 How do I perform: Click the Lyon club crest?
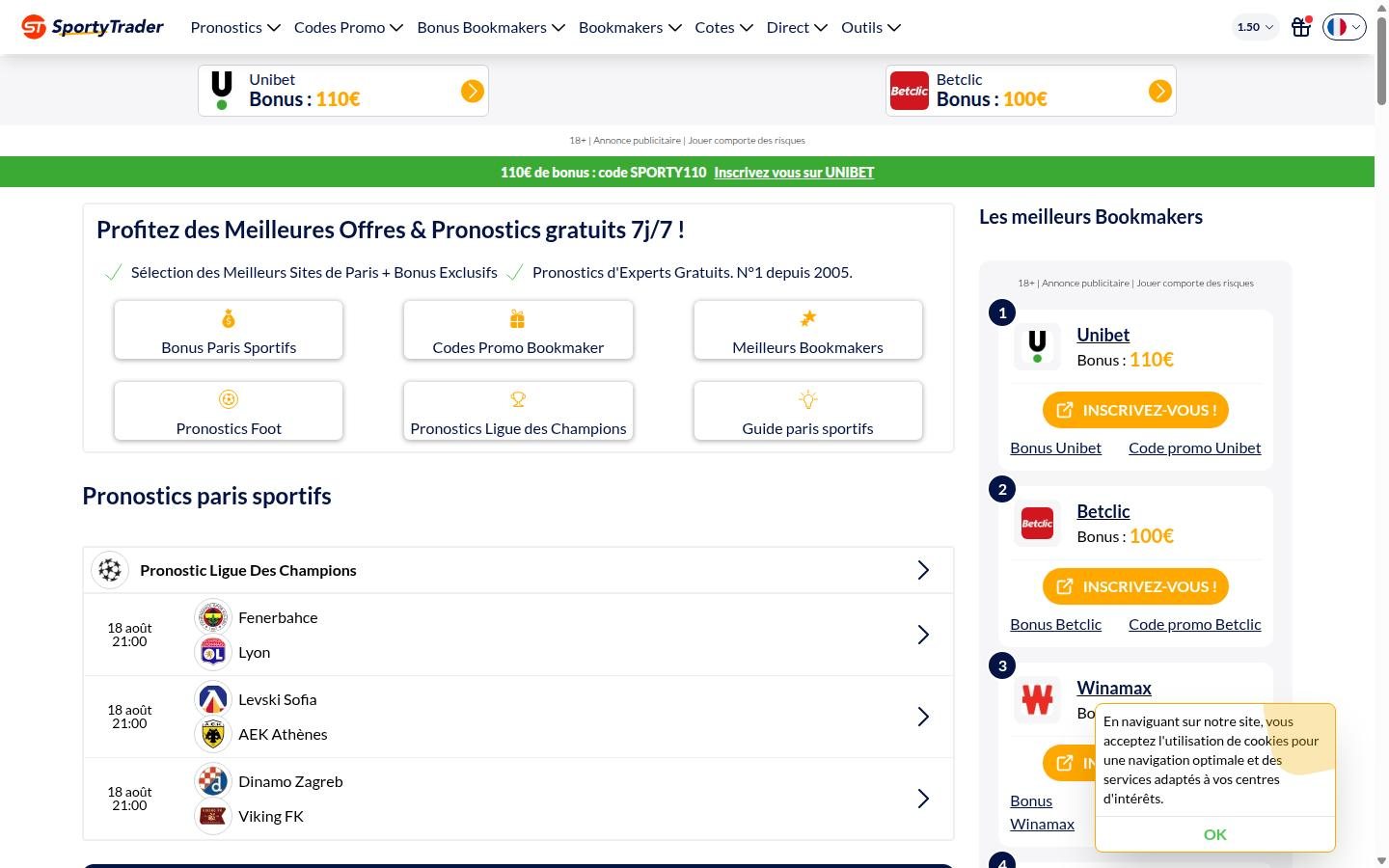click(213, 652)
